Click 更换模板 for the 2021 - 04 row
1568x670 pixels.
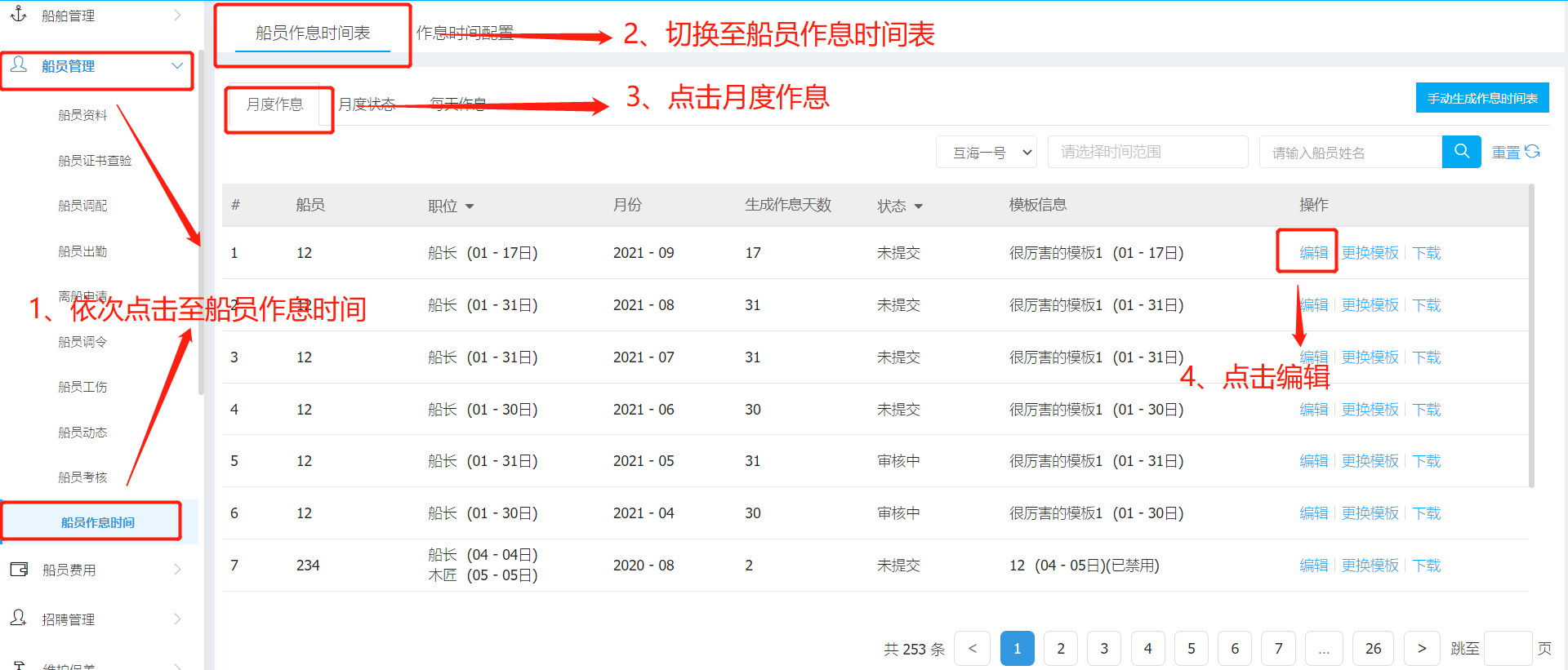[1370, 513]
